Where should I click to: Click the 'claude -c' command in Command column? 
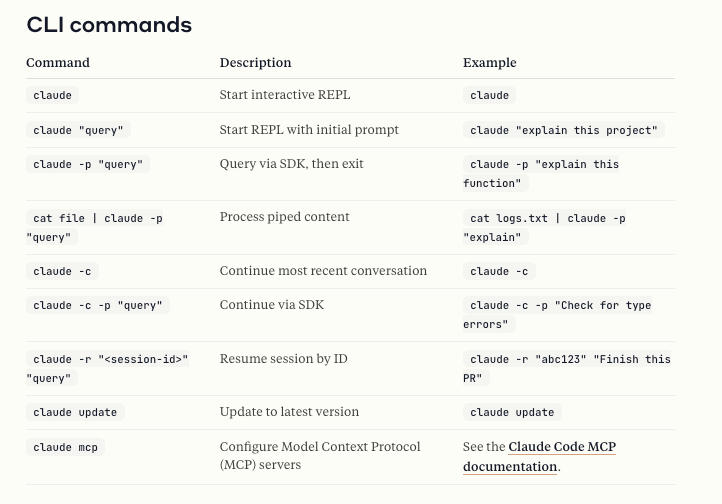coord(63,271)
